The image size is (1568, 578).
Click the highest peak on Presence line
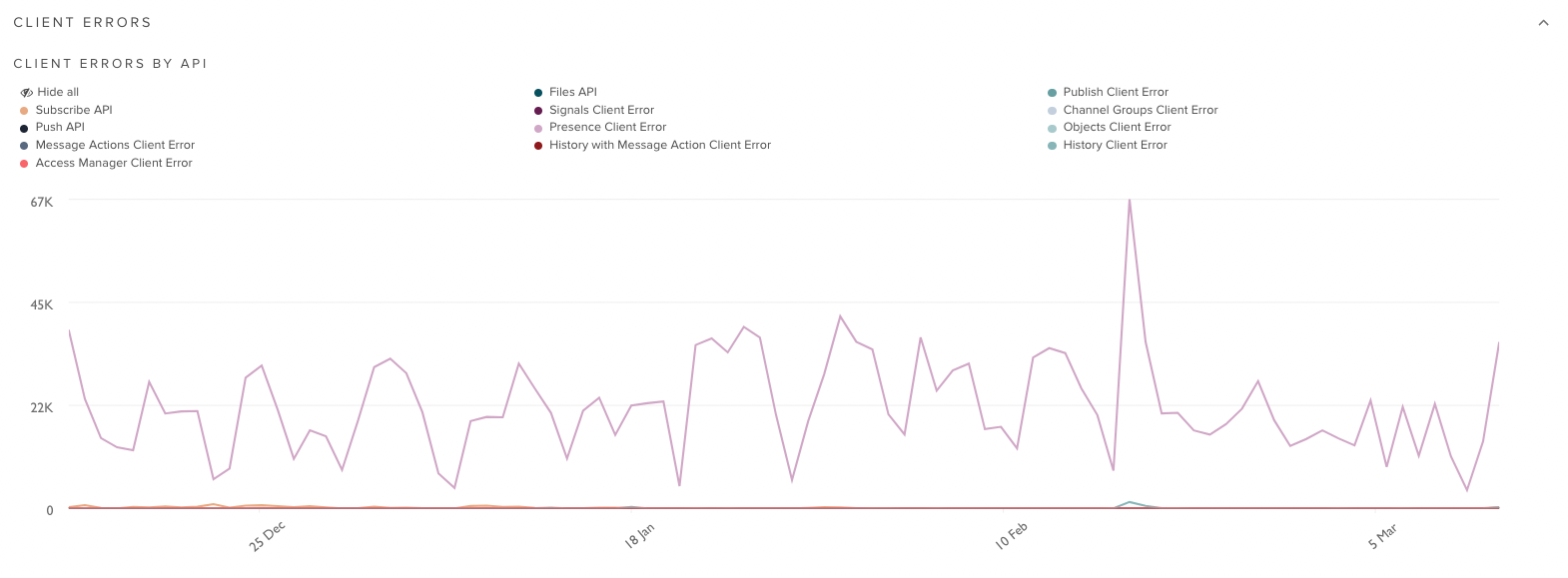1129,201
